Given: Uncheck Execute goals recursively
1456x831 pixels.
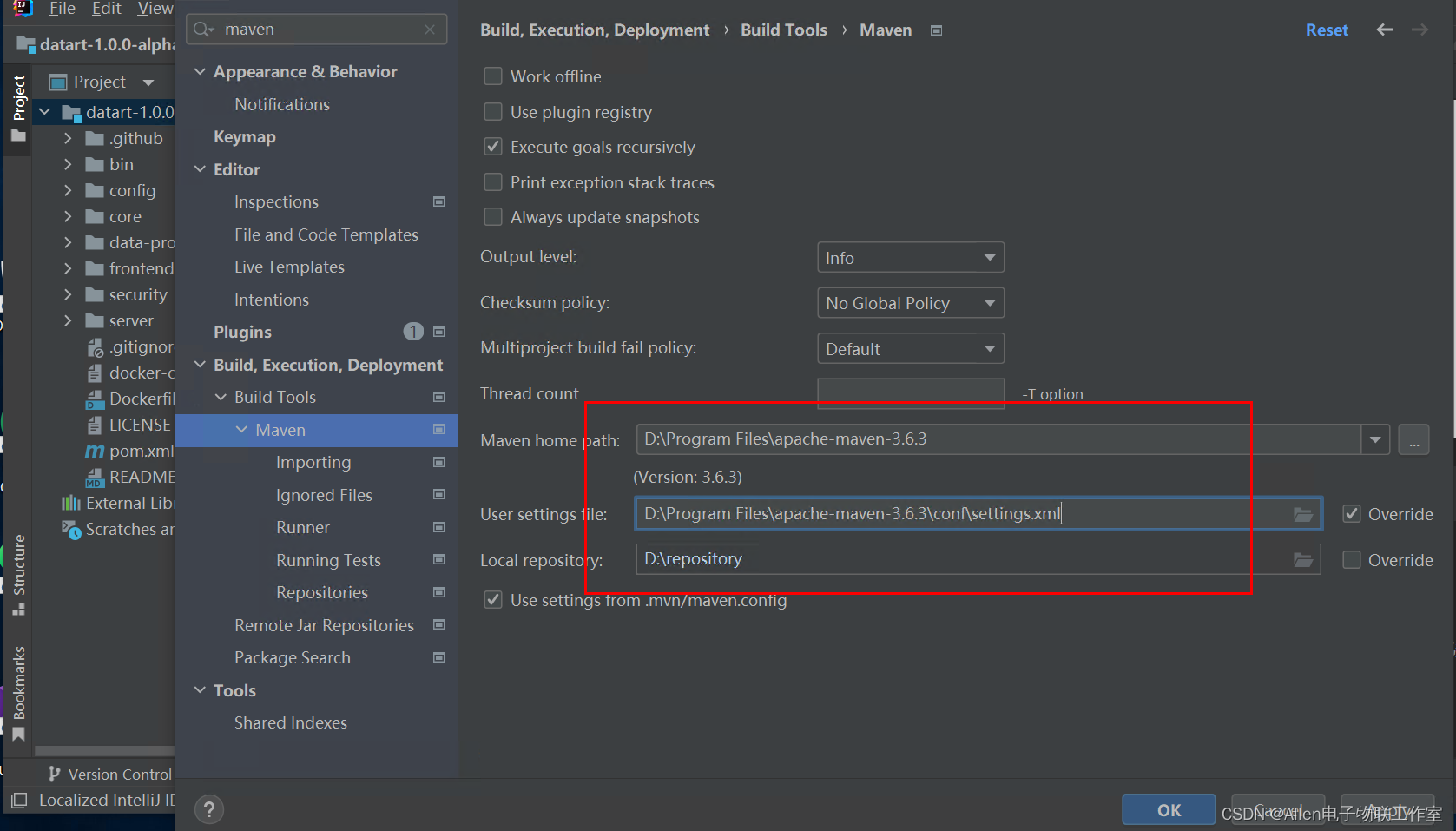Looking at the screenshot, I should [493, 147].
